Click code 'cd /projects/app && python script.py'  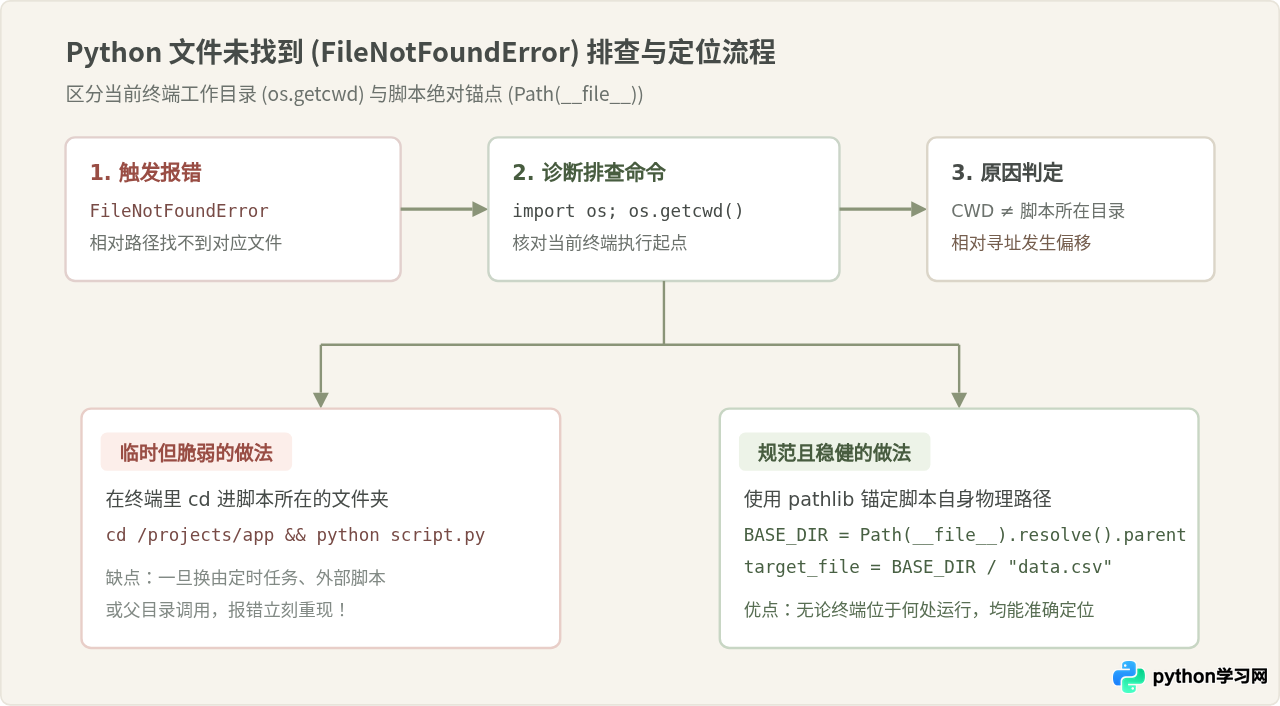coord(296,535)
